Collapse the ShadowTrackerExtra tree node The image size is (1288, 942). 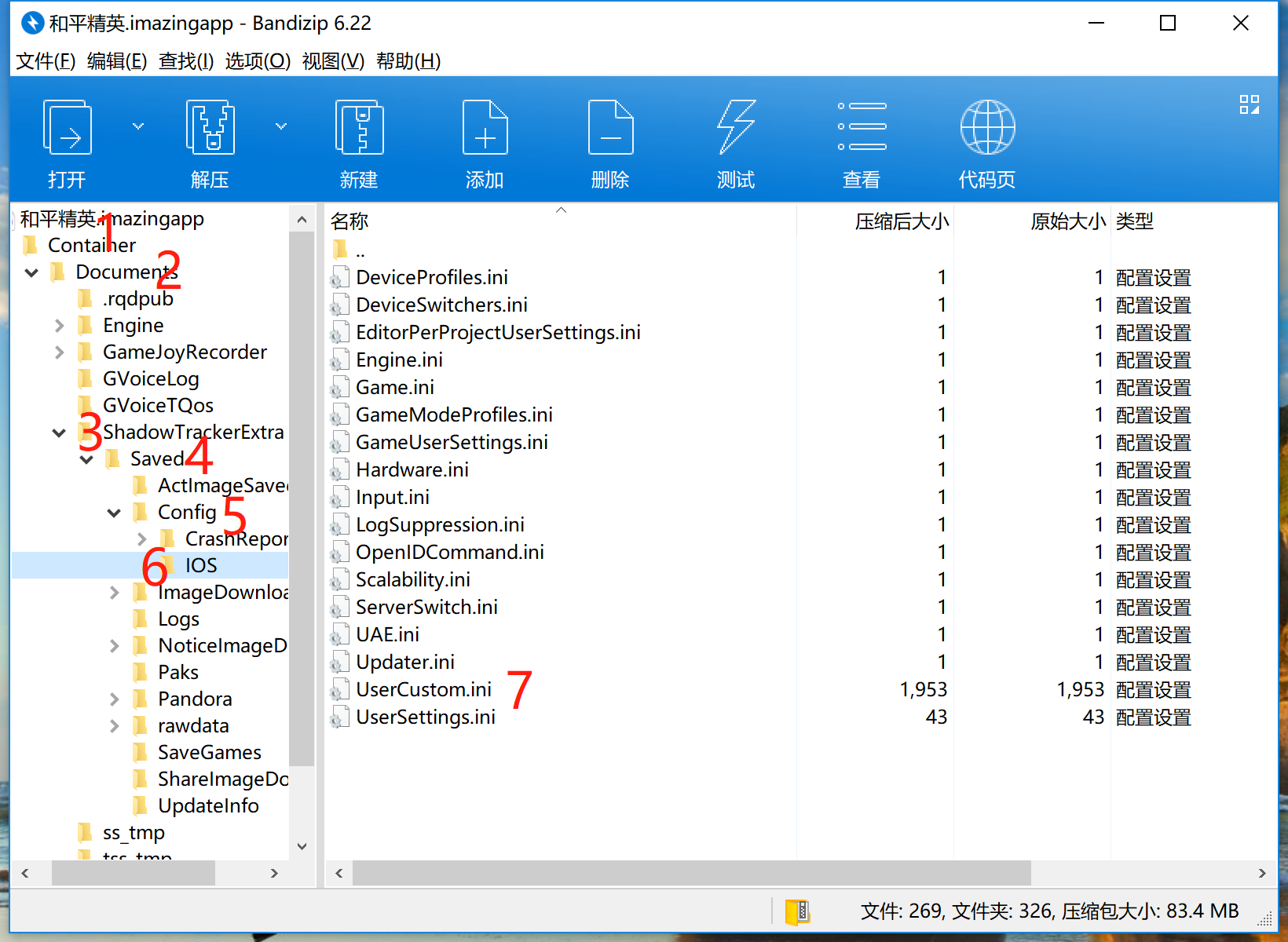tap(59, 433)
